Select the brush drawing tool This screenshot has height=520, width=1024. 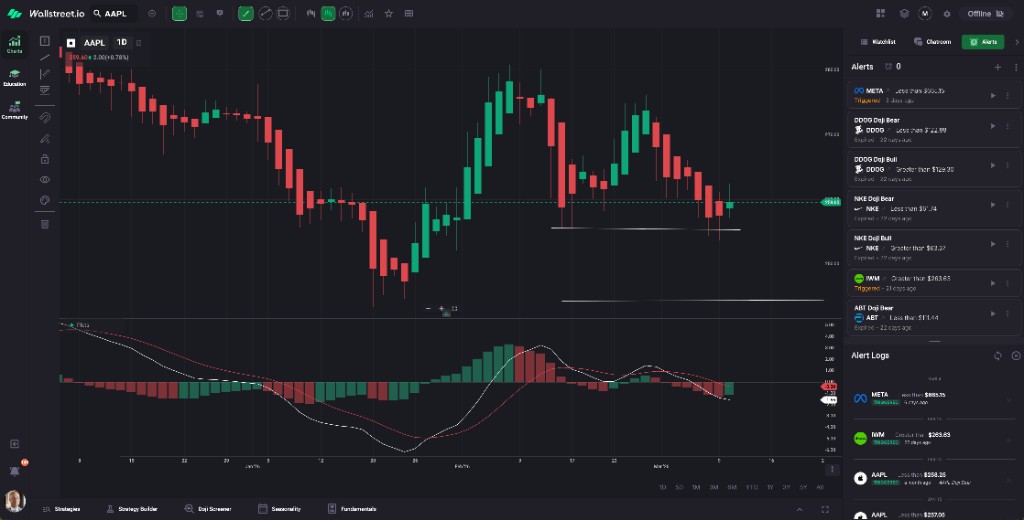pyautogui.click(x=44, y=138)
